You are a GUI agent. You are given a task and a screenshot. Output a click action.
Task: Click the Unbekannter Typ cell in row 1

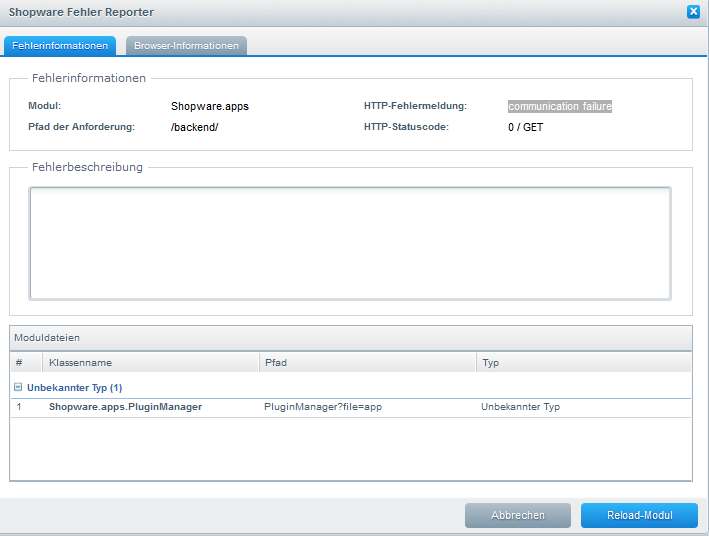520,407
